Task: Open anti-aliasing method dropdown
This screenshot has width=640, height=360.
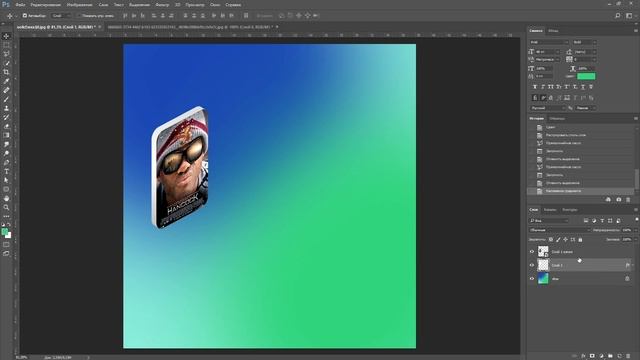Action: click(x=585, y=108)
